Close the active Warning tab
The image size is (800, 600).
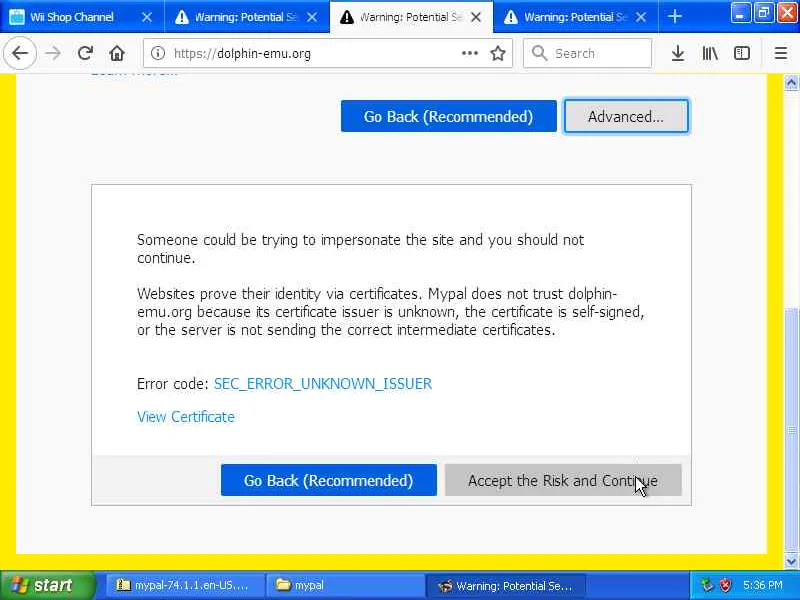476,17
